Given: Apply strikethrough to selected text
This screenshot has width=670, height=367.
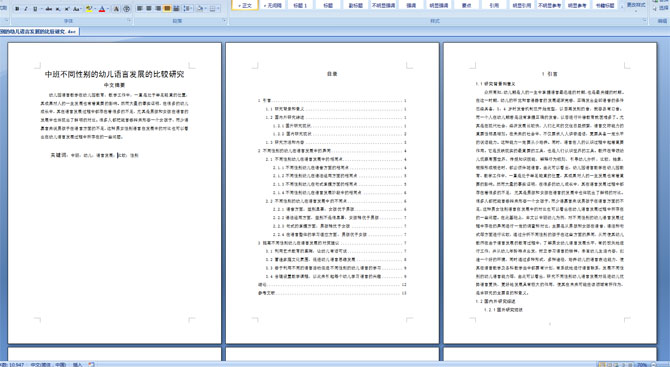Looking at the screenshot, I should point(49,9).
